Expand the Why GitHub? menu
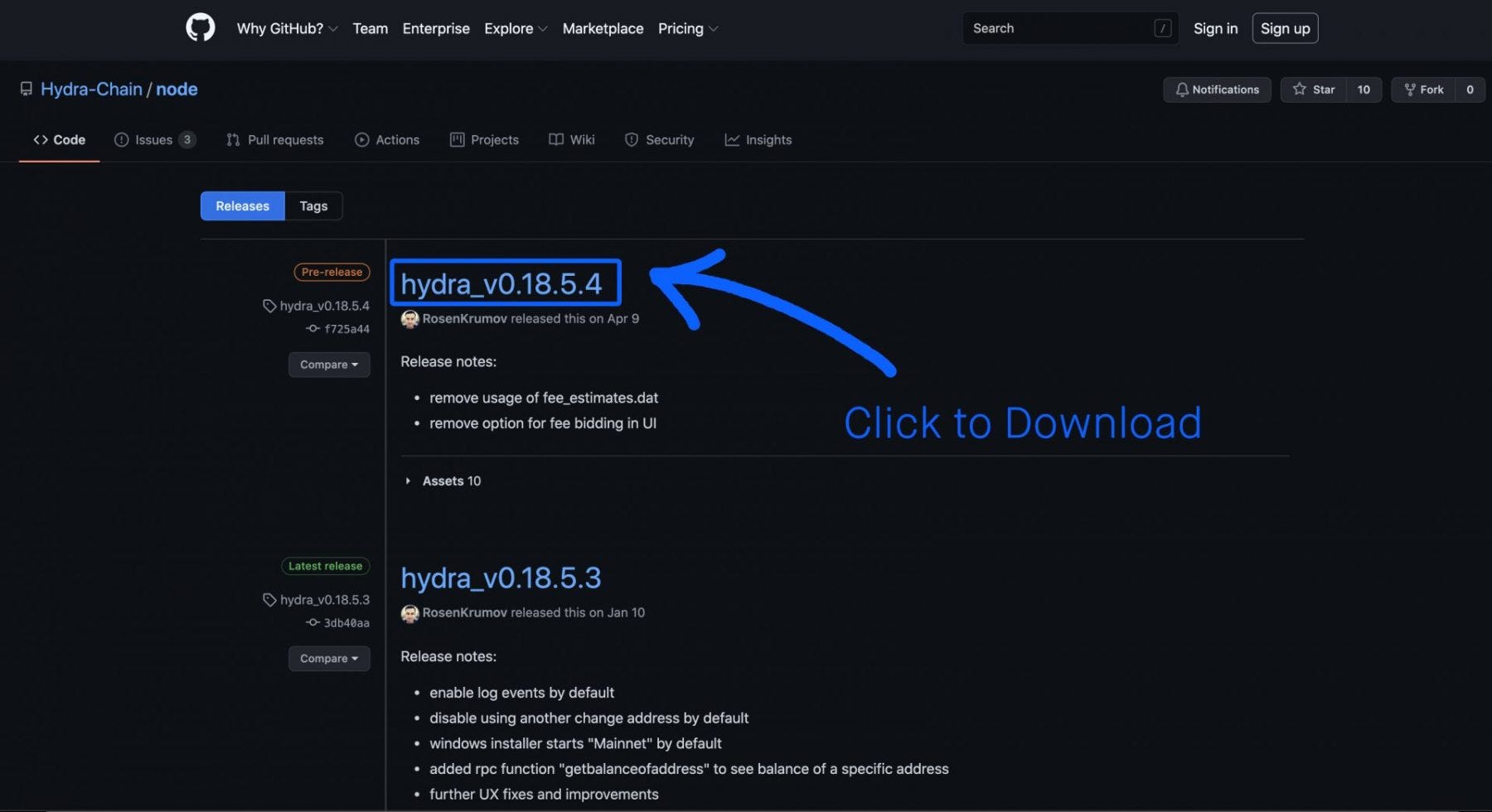 (287, 28)
